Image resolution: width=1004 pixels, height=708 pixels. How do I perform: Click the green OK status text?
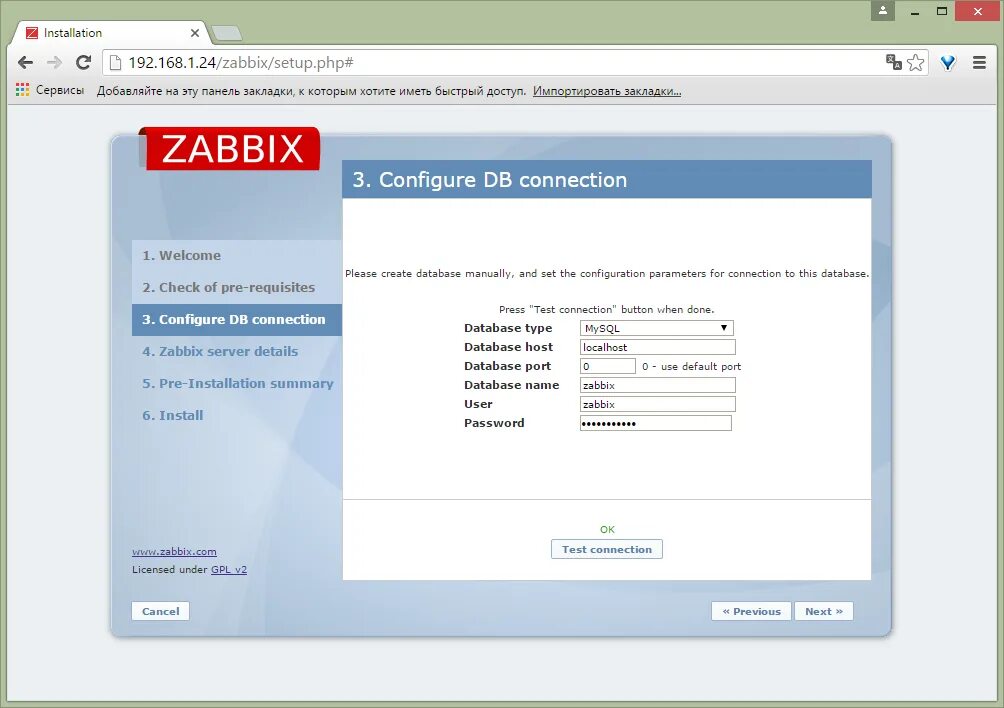click(607, 529)
